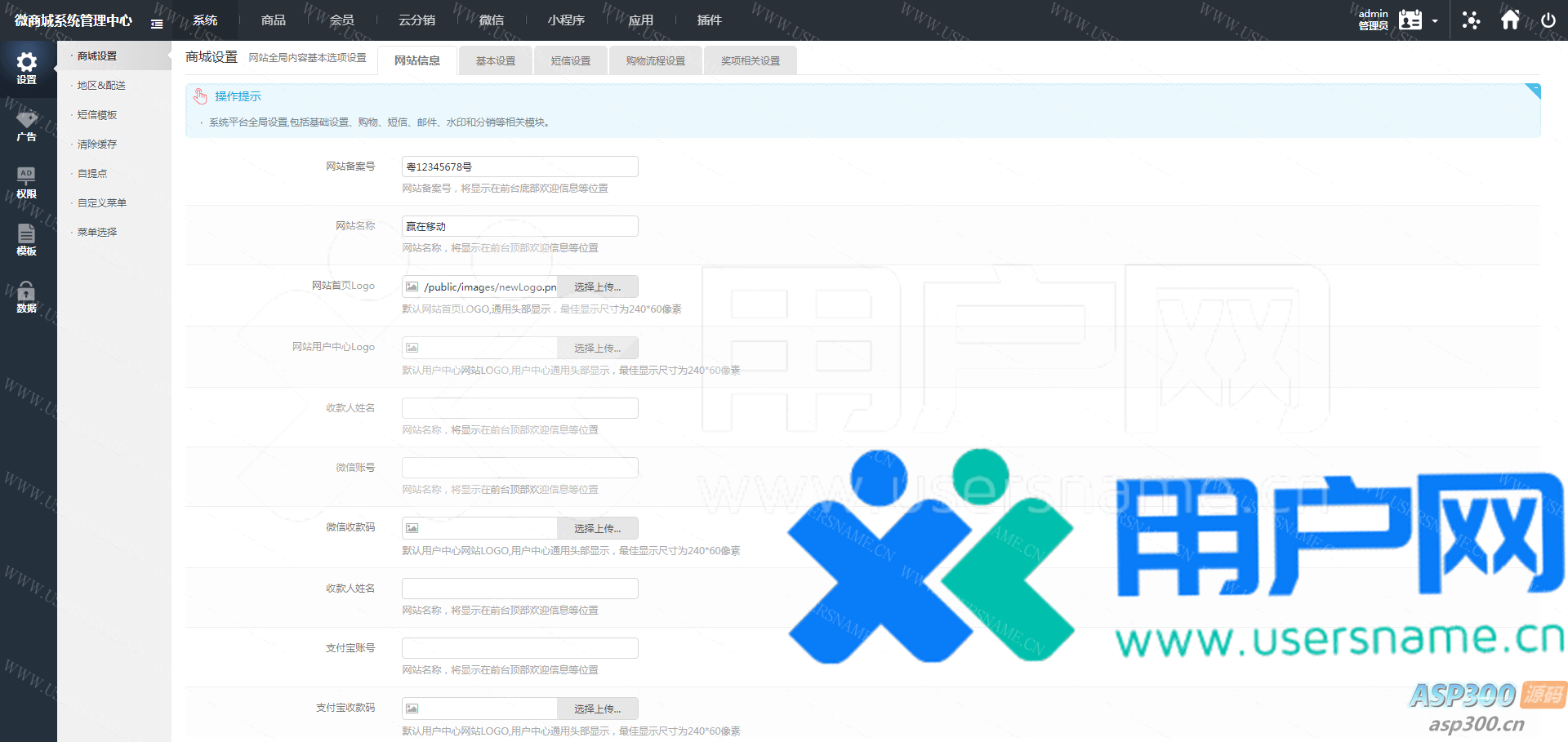
Task: Switch to the 购物流程设置 tab
Action: pos(656,61)
